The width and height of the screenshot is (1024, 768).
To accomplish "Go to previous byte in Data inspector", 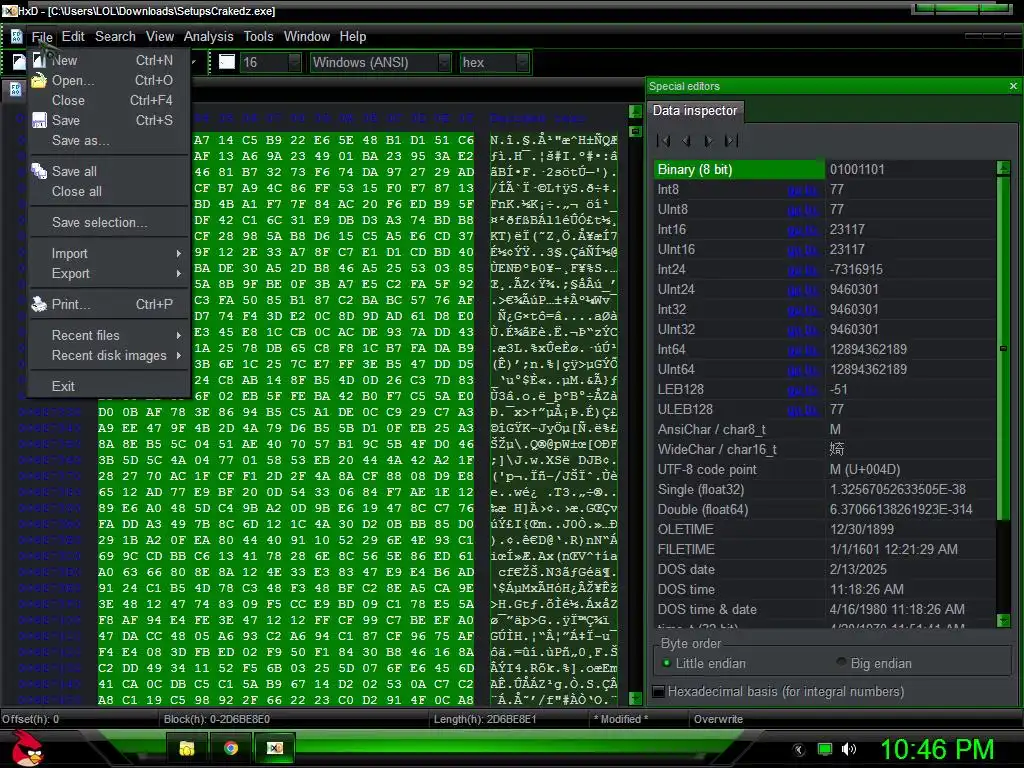I will pyautogui.click(x=686, y=140).
